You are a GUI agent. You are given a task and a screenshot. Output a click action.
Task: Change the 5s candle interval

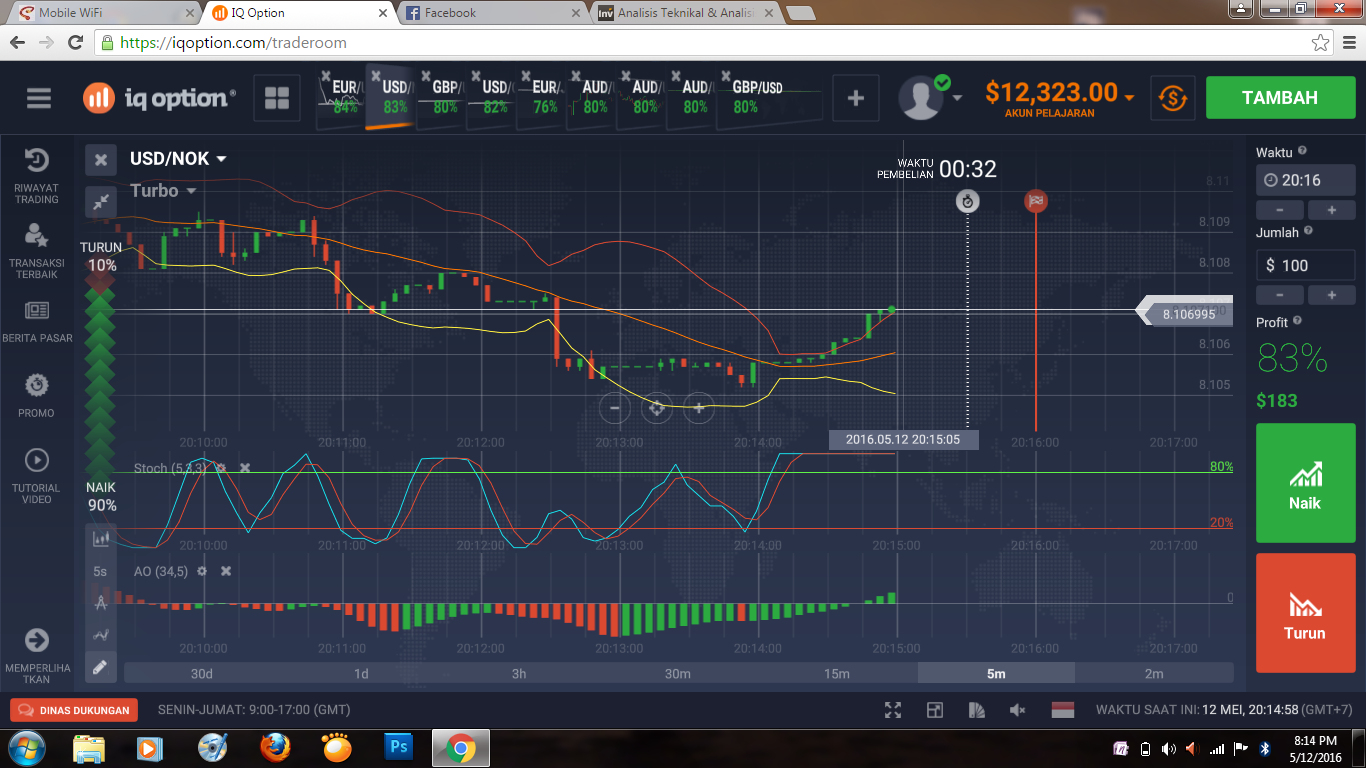coord(100,571)
